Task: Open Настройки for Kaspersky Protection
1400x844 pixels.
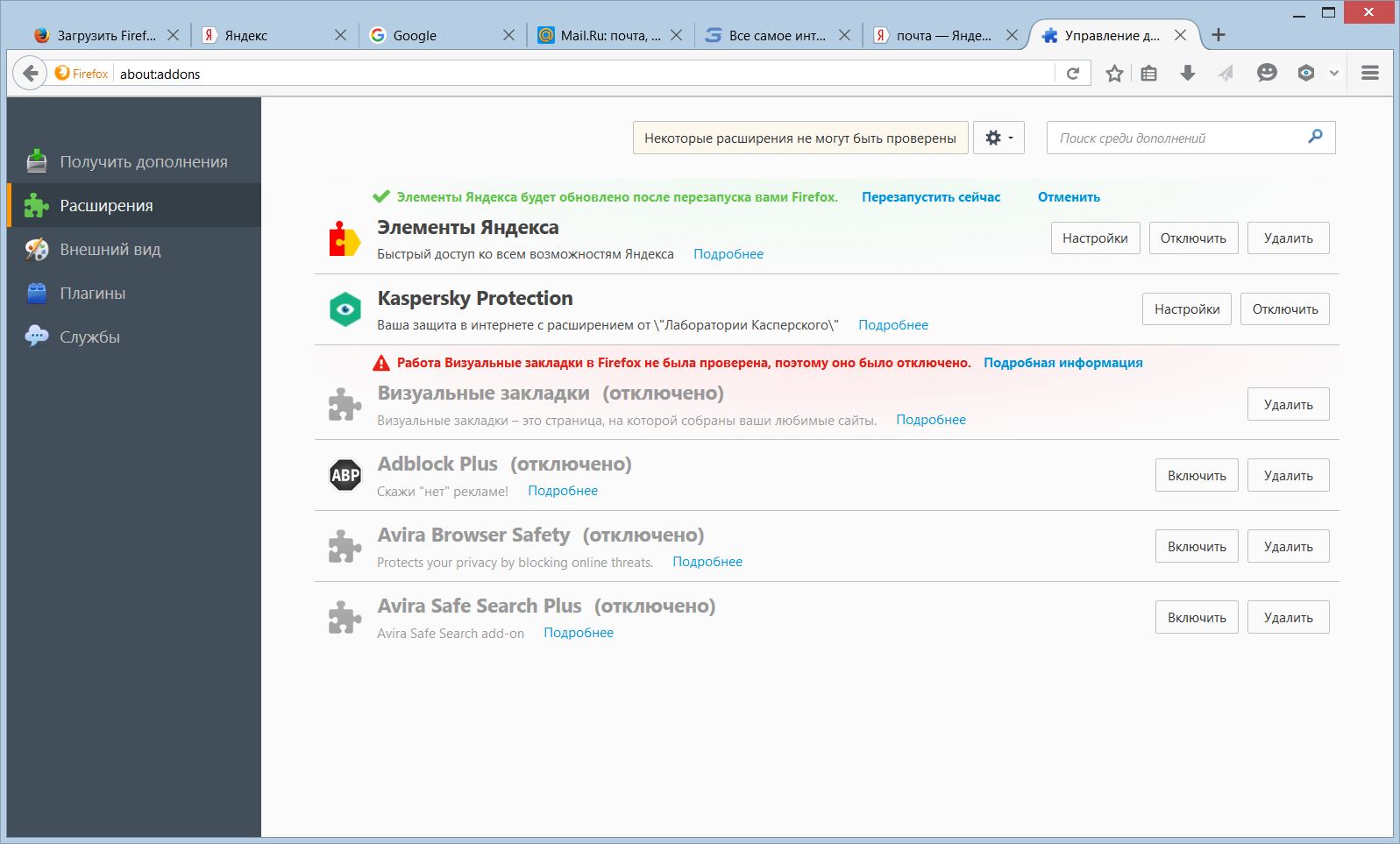Action: click(1187, 309)
